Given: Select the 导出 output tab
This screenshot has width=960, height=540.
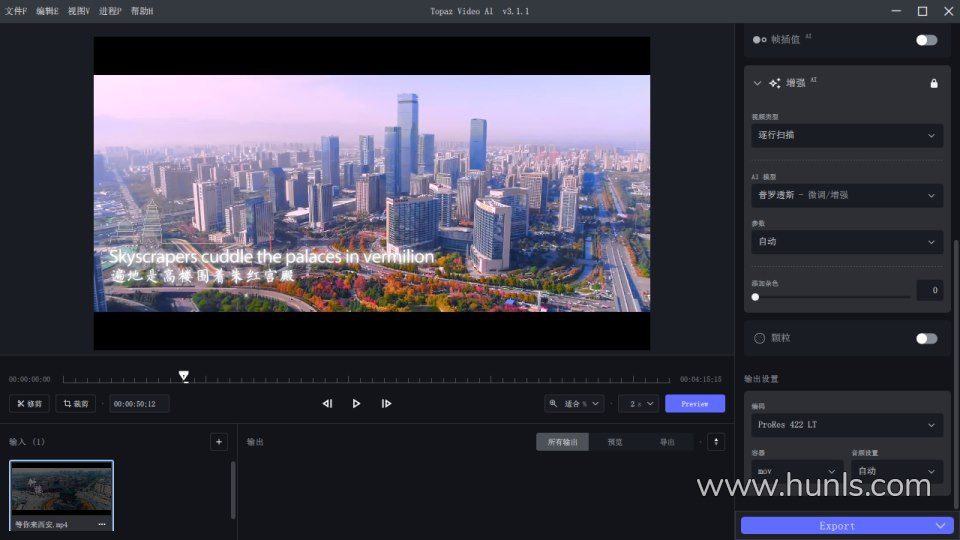Looking at the screenshot, I should [x=667, y=442].
